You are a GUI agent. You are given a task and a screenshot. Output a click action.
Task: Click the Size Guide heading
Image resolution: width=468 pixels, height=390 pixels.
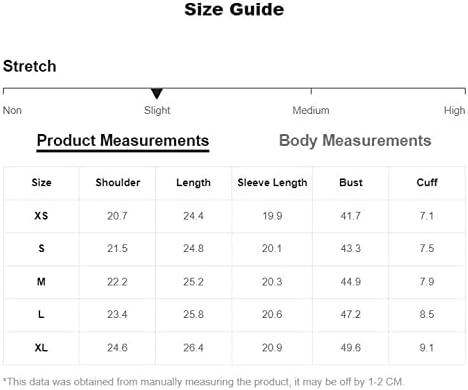coord(234,9)
